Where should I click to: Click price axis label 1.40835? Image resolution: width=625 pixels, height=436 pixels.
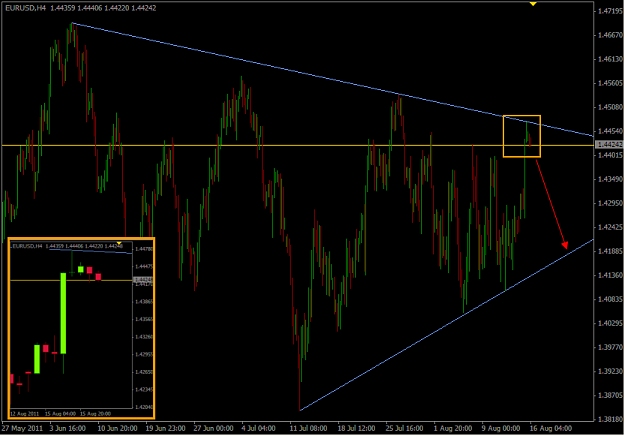tap(610, 299)
